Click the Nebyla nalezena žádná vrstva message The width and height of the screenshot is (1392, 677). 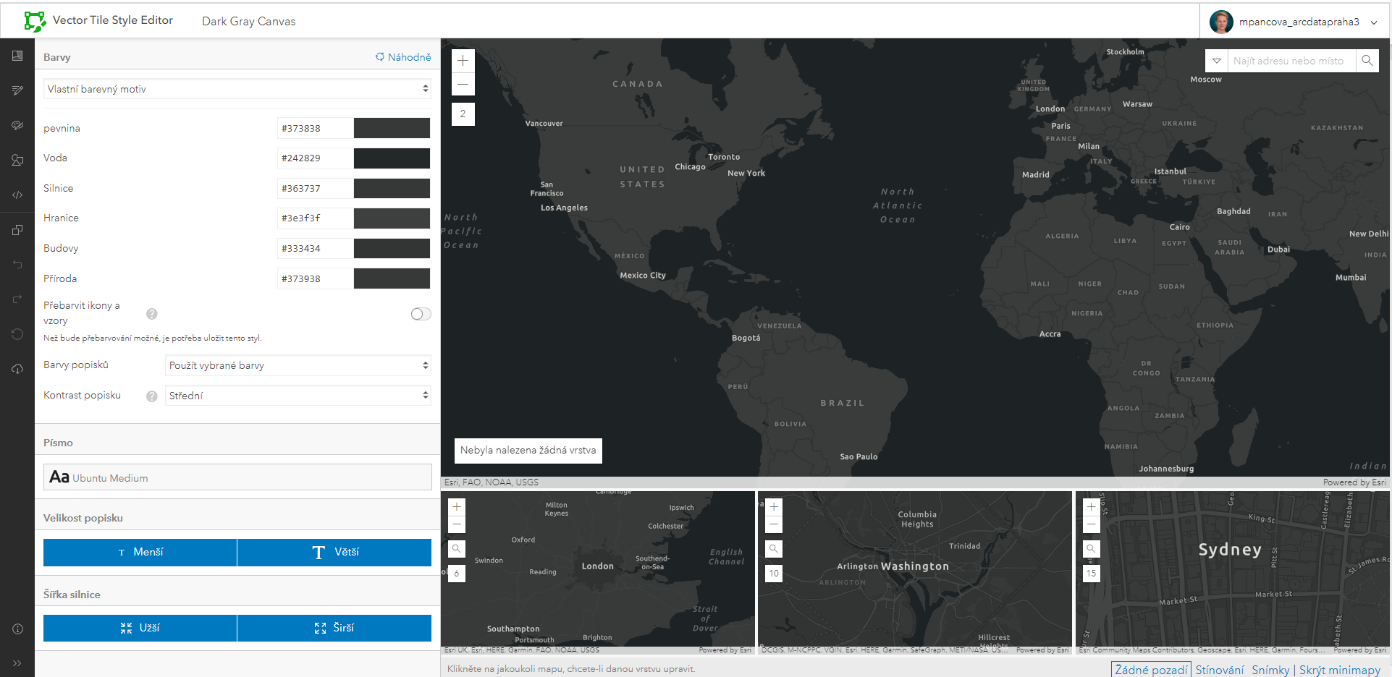(528, 450)
